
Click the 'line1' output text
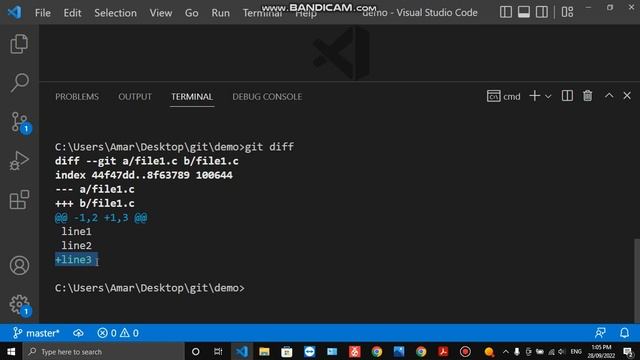point(76,232)
